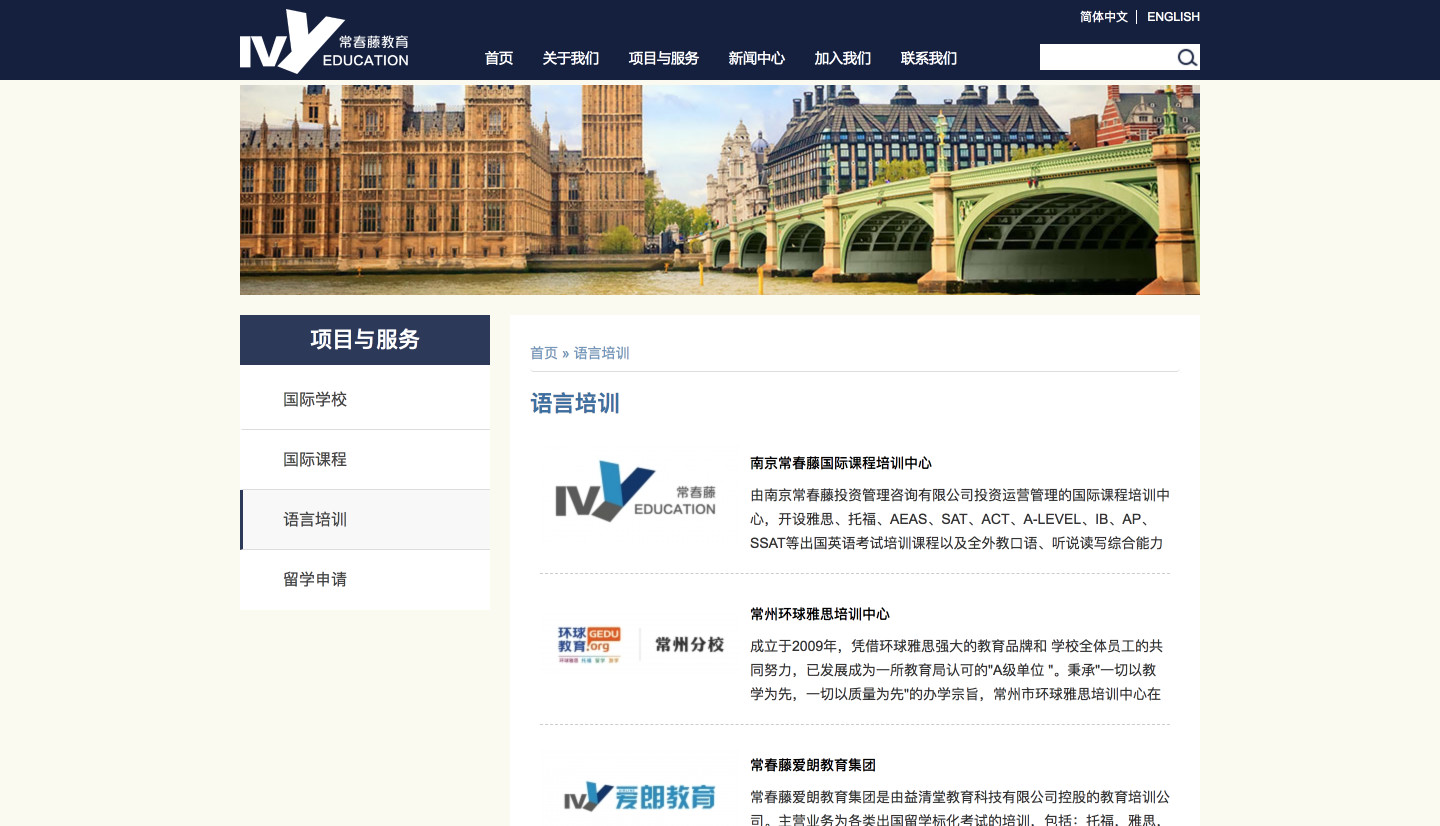Click 加入我们 in the top menu
1440x826 pixels.
[x=843, y=58]
